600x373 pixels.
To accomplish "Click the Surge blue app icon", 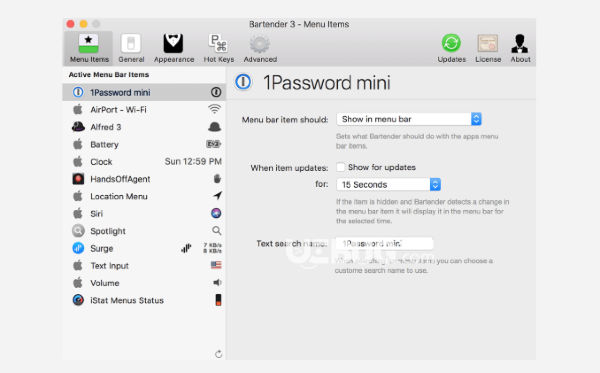I will point(78,248).
